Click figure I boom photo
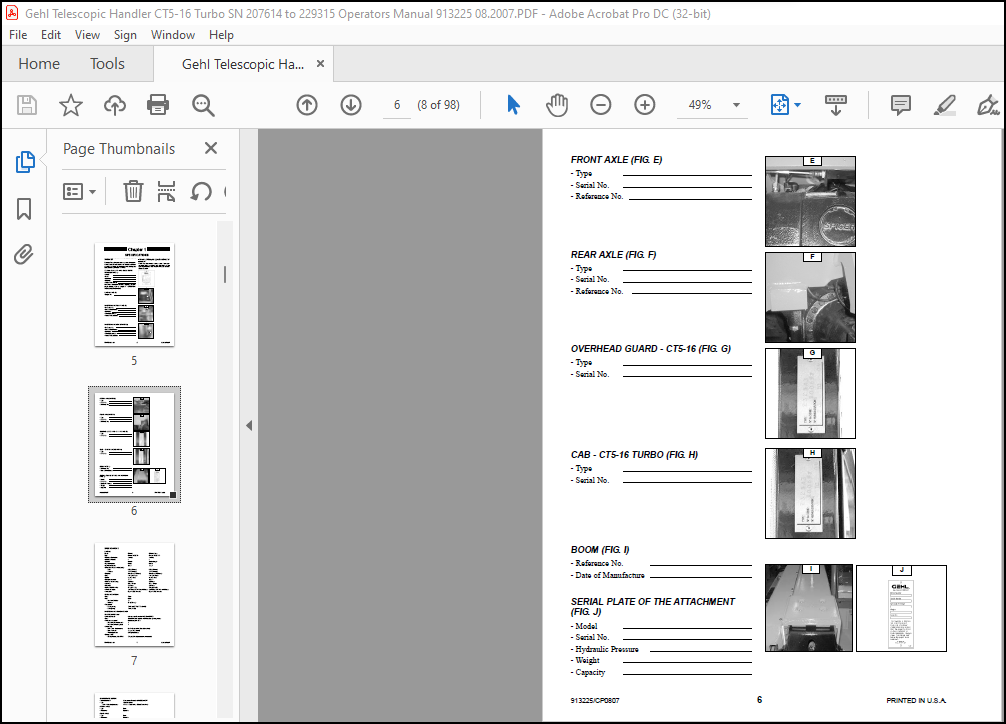Image resolution: width=1006 pixels, height=724 pixels. tap(809, 608)
